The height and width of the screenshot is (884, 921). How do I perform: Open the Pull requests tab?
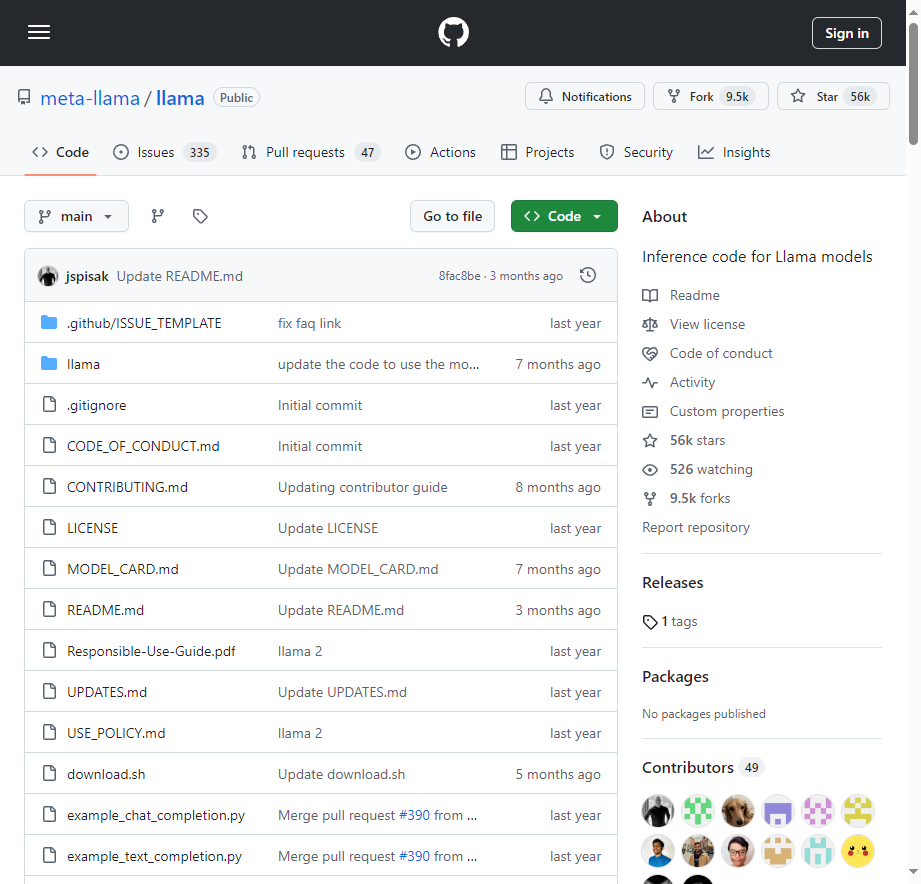click(x=311, y=152)
